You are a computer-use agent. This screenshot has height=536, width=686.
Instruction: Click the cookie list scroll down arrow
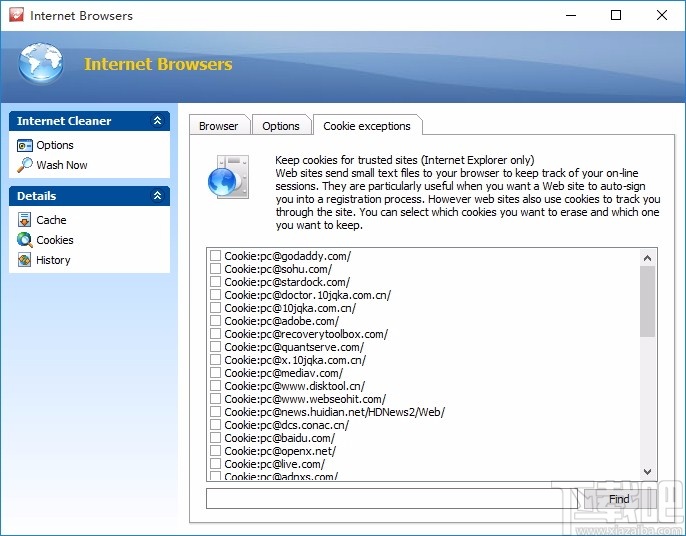pos(648,472)
